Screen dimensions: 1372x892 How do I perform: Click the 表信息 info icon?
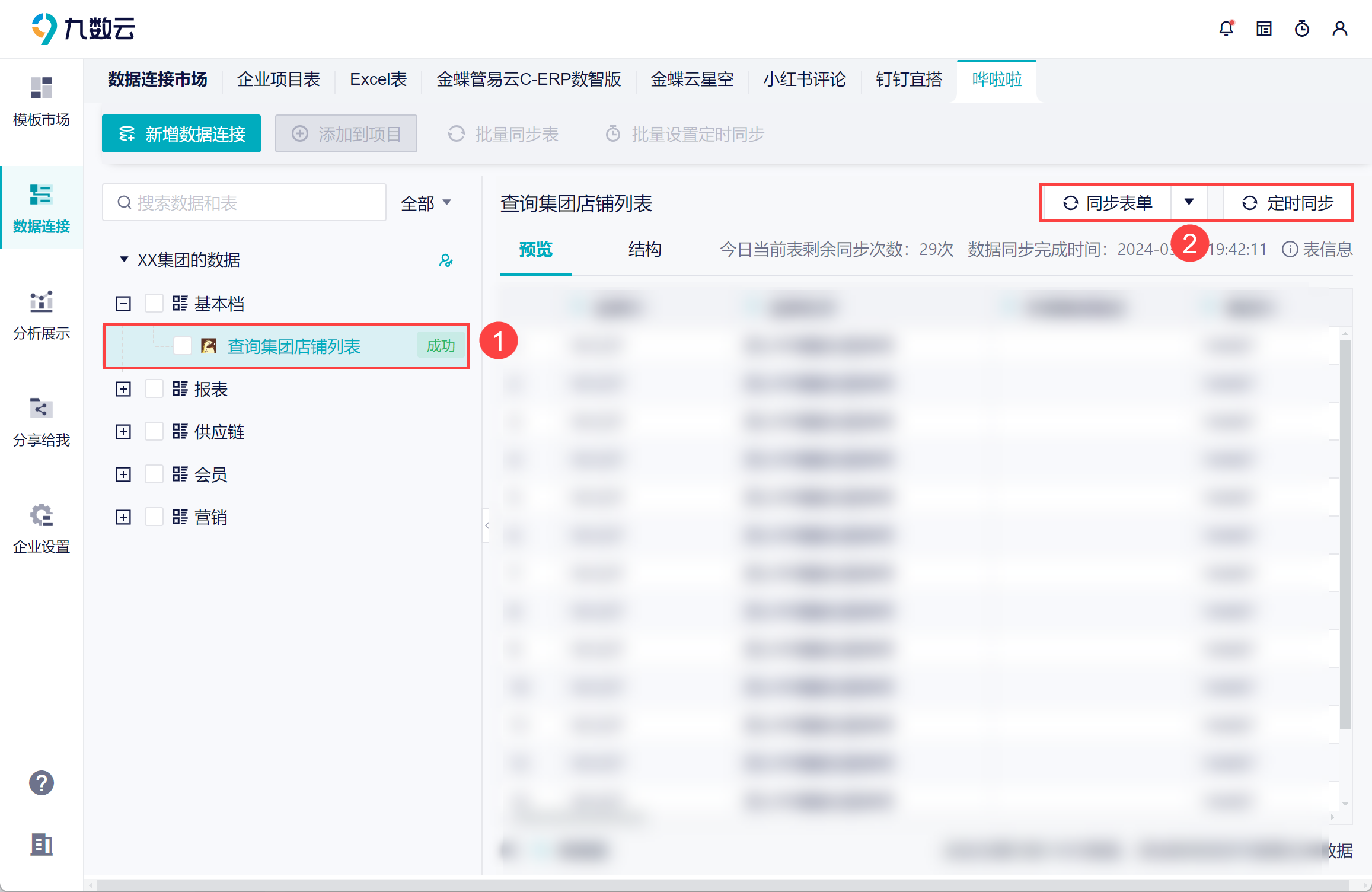click(x=1290, y=249)
